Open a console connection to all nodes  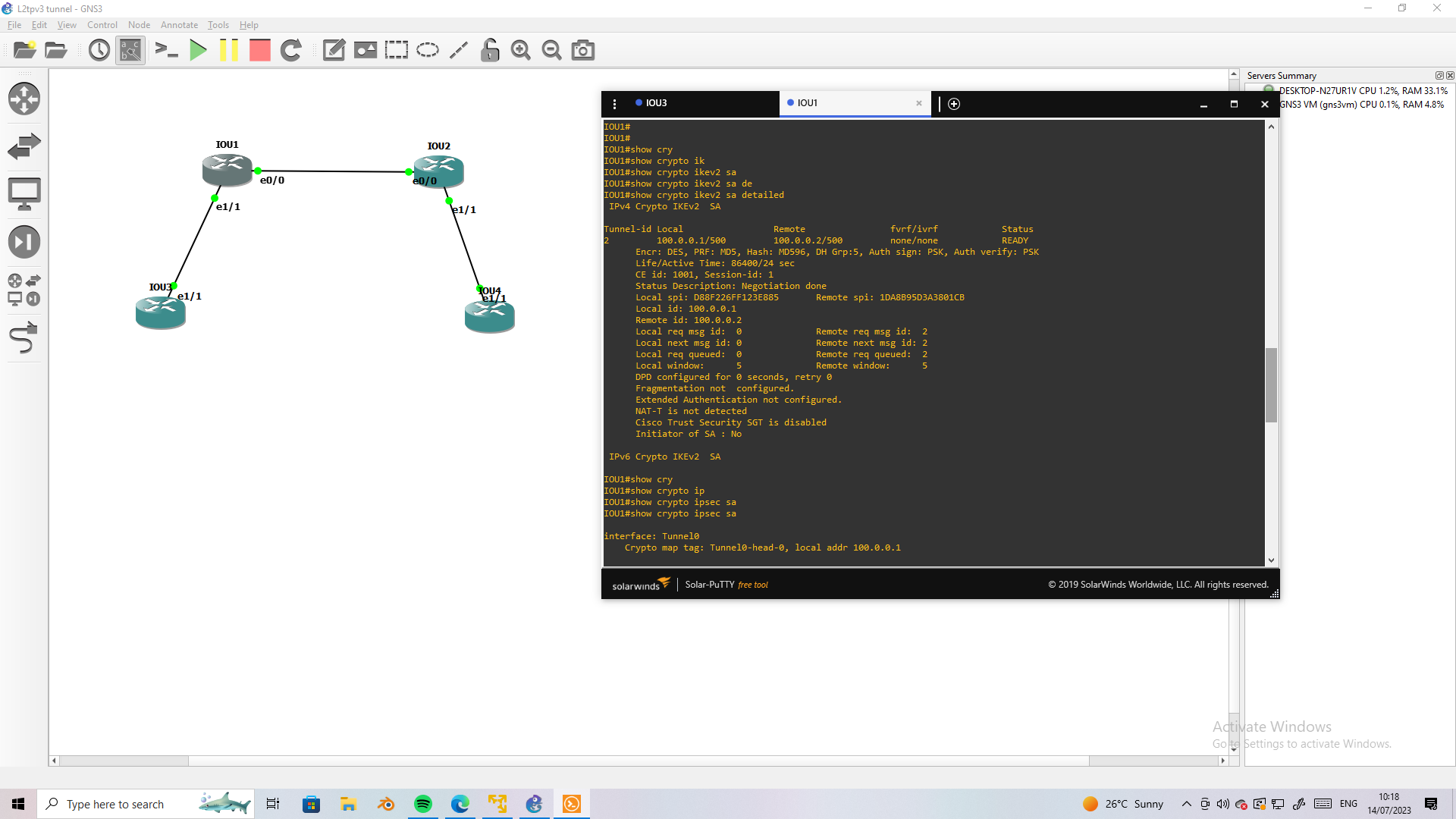point(166,50)
